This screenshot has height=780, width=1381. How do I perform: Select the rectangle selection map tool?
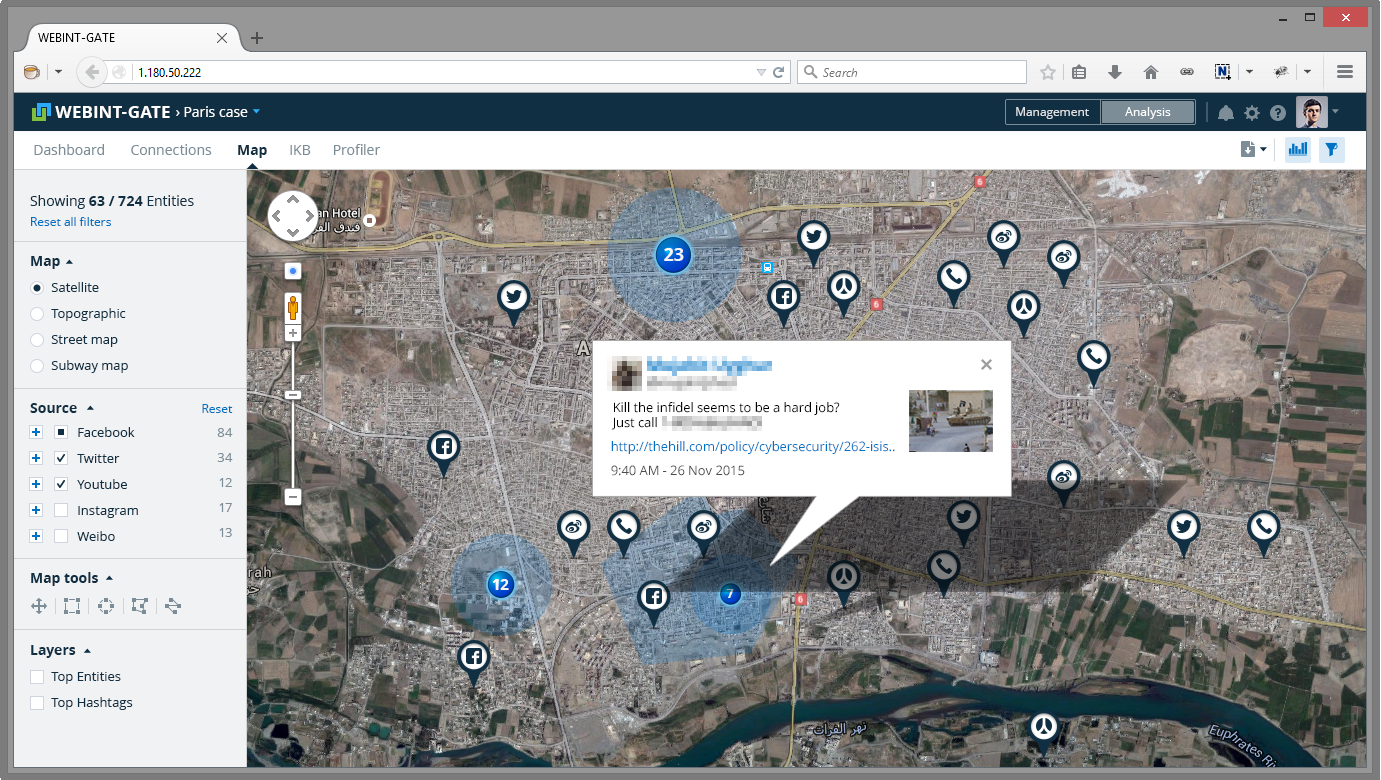click(x=72, y=606)
